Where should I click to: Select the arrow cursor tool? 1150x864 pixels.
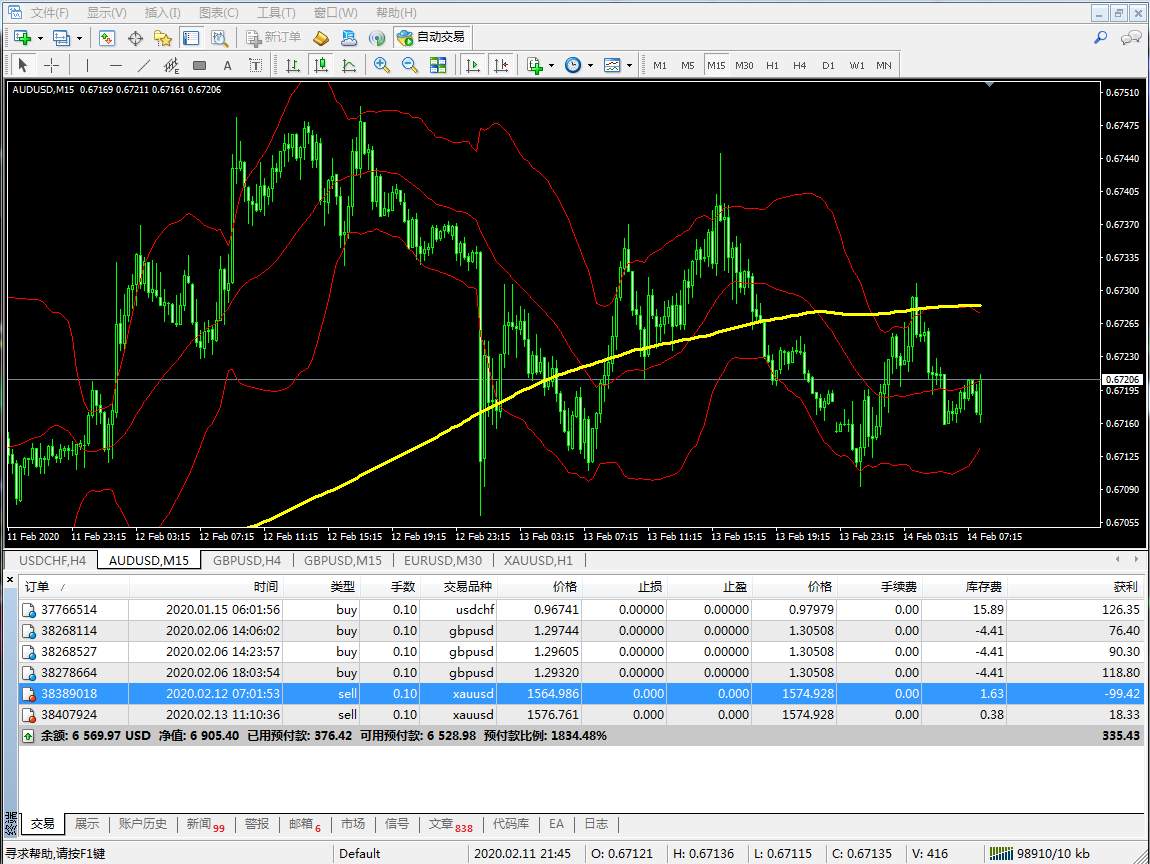click(x=23, y=65)
